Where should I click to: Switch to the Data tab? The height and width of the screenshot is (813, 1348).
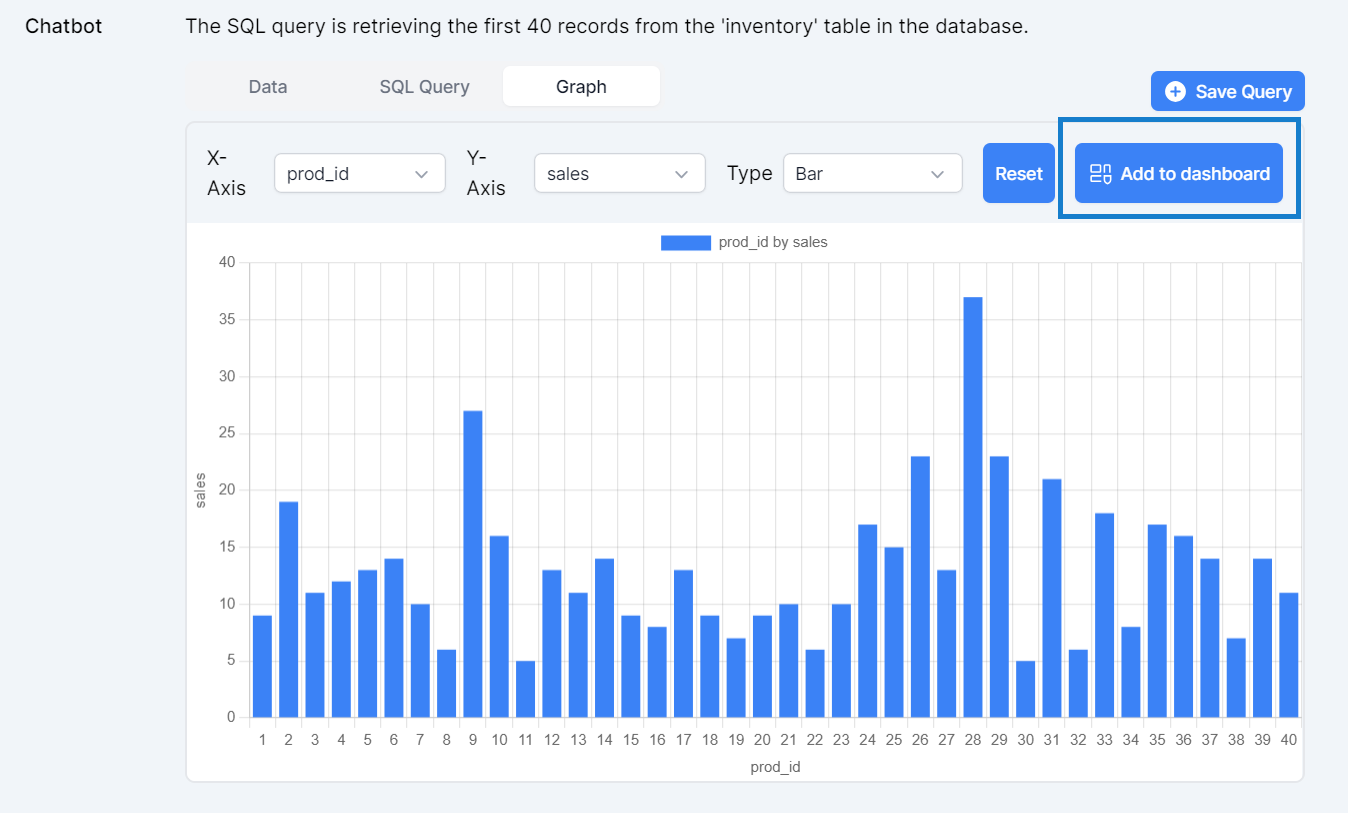(268, 87)
